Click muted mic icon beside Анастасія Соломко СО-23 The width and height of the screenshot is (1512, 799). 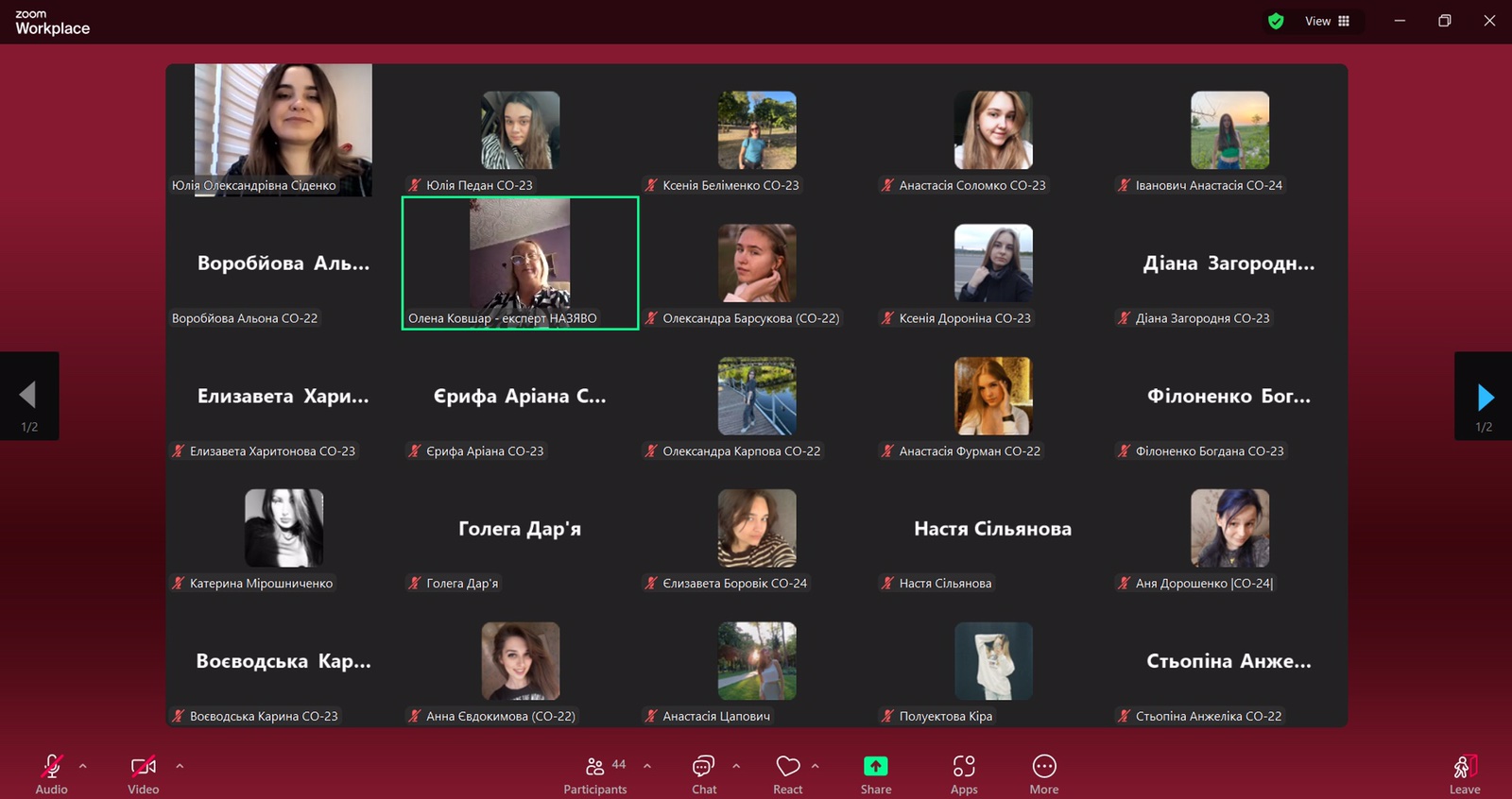886,185
